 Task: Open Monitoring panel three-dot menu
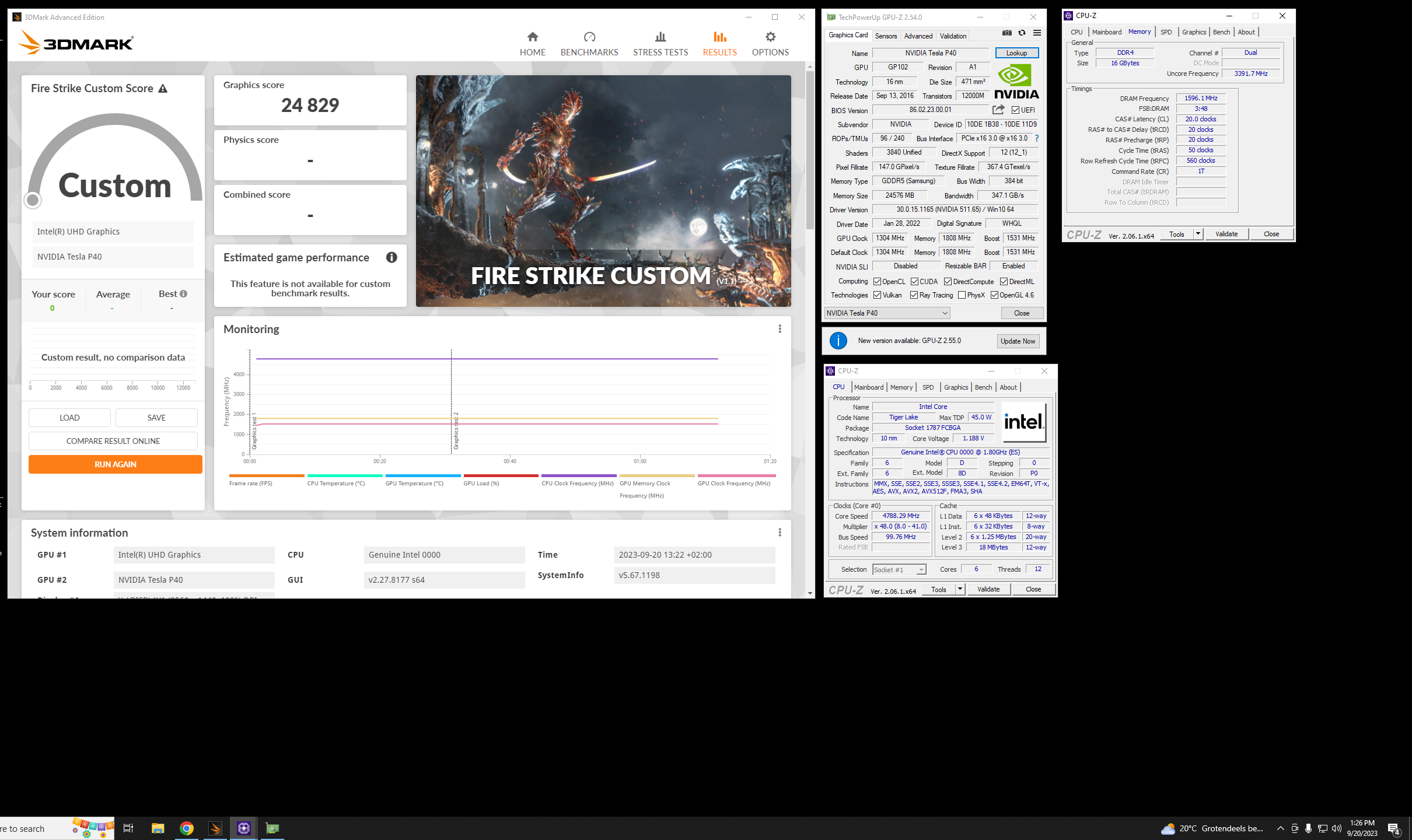[x=780, y=329]
